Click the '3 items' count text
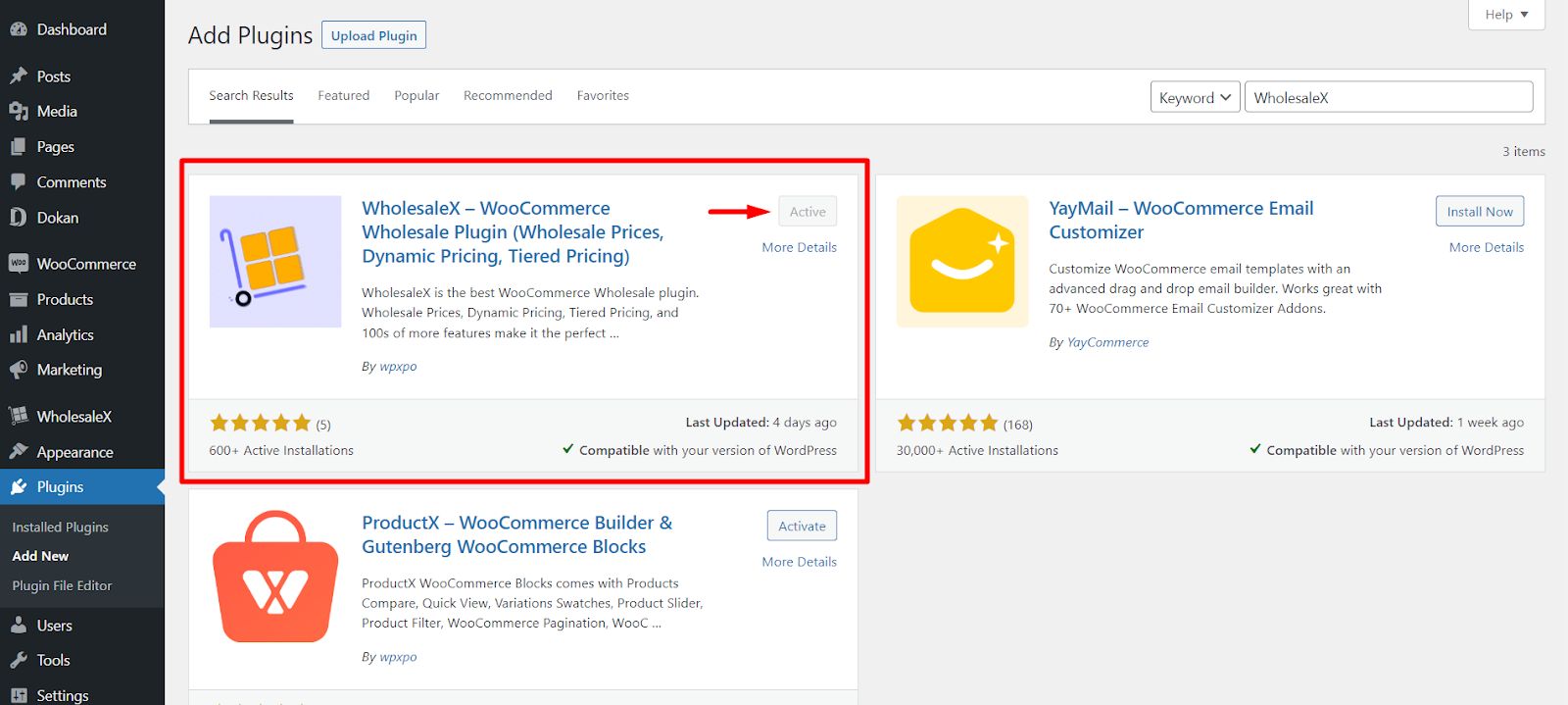The width and height of the screenshot is (1568, 705). (1524, 152)
